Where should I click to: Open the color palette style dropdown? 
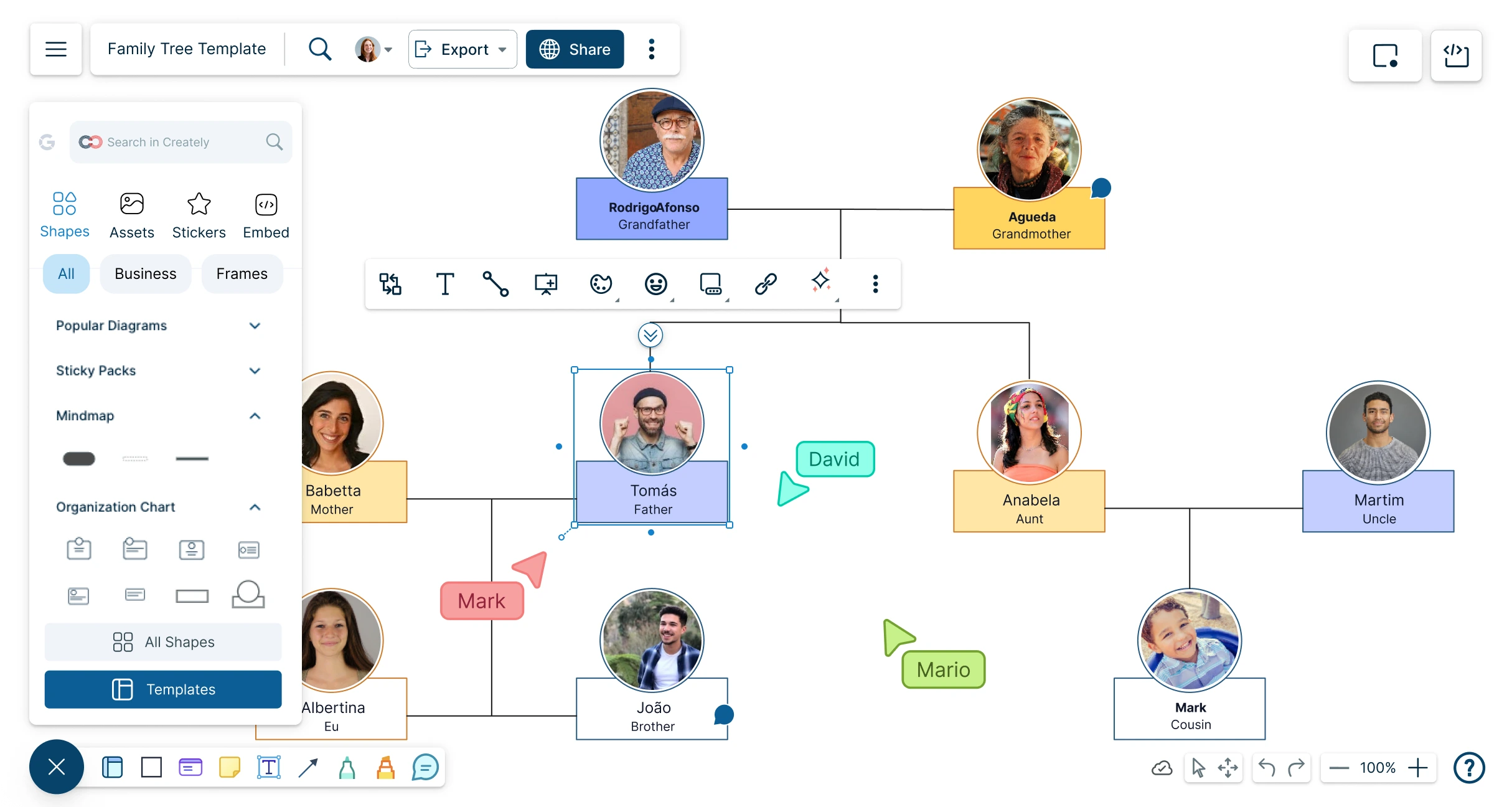pos(602,284)
